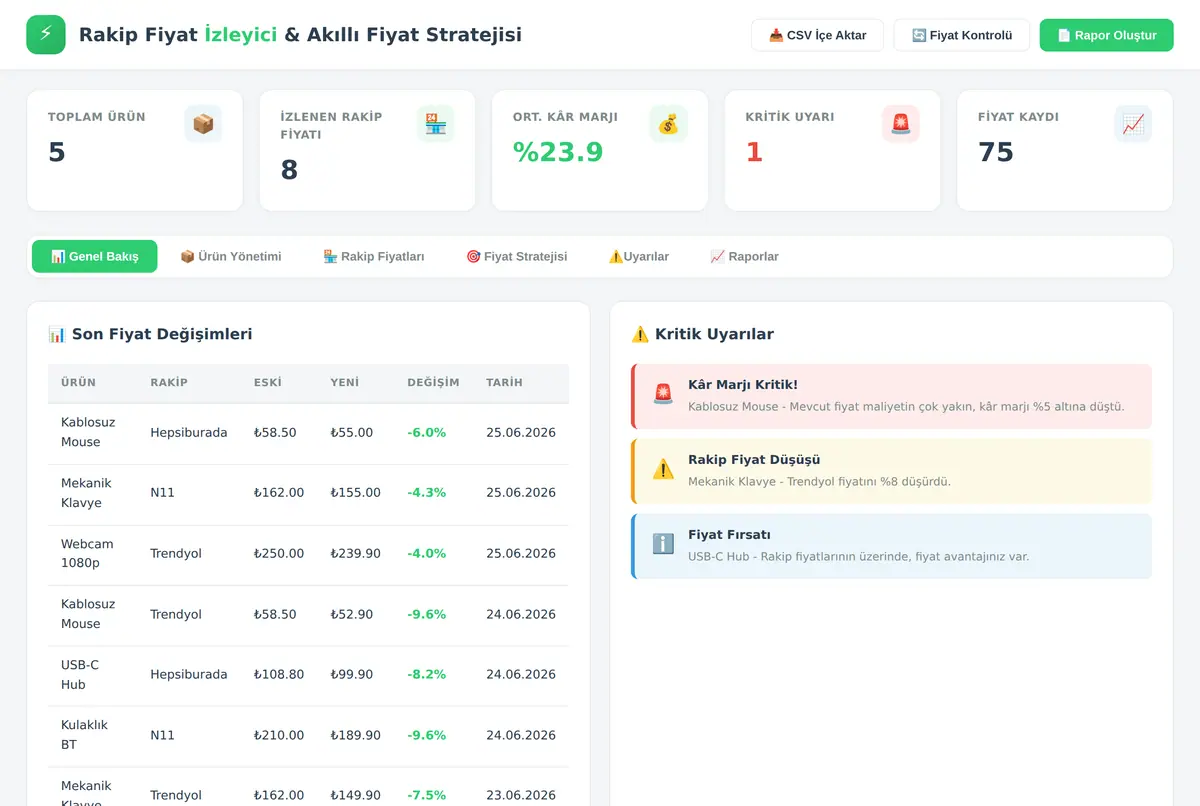Click the green lightning logo icon
The width and height of the screenshot is (1200, 806).
coord(45,35)
